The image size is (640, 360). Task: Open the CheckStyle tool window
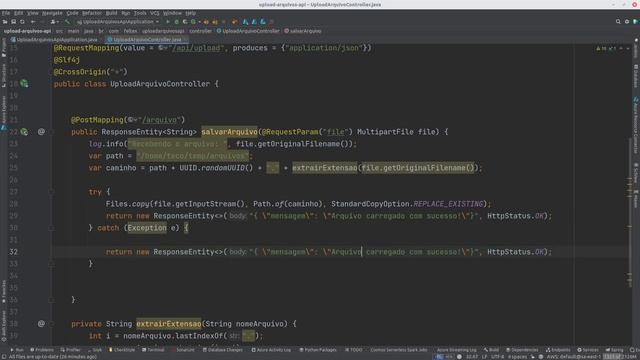[x=122, y=350]
